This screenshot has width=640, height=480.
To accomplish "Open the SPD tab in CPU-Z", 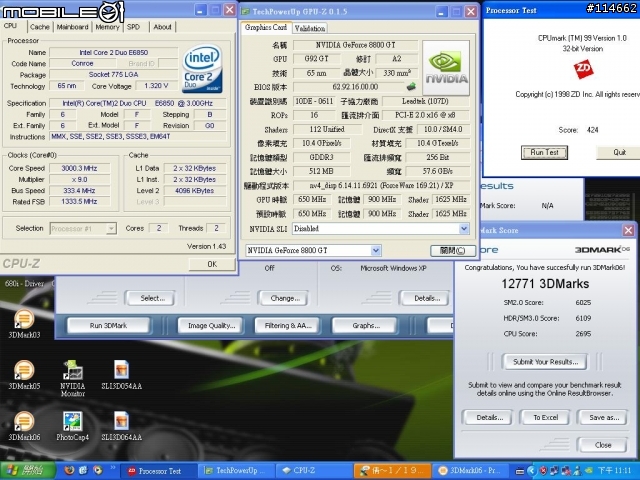I will [133, 27].
